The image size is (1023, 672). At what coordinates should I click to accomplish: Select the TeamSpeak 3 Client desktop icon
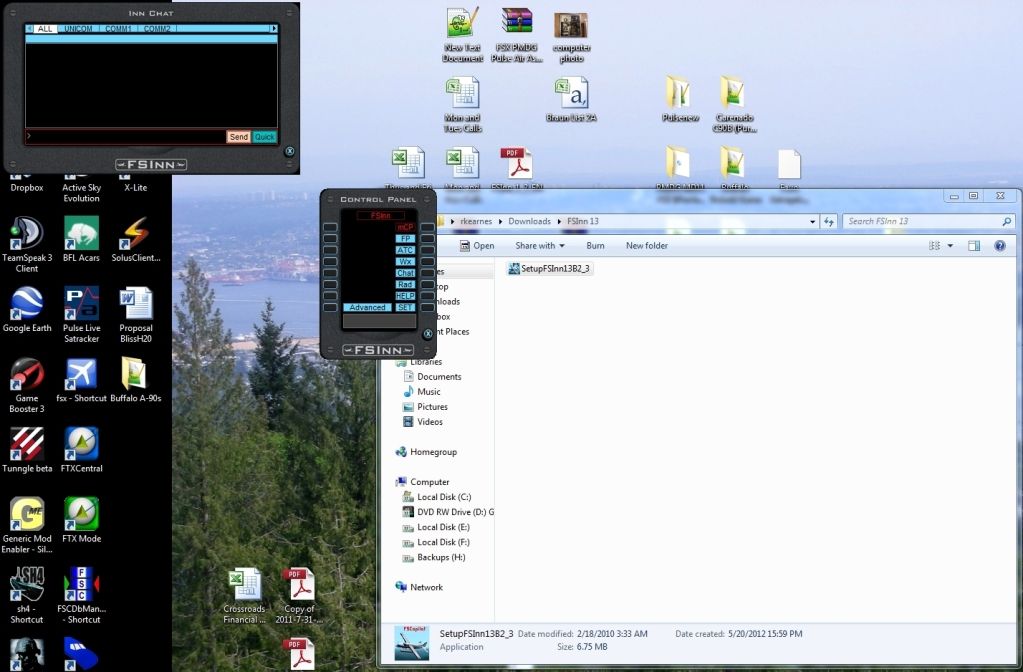pyautogui.click(x=27, y=244)
